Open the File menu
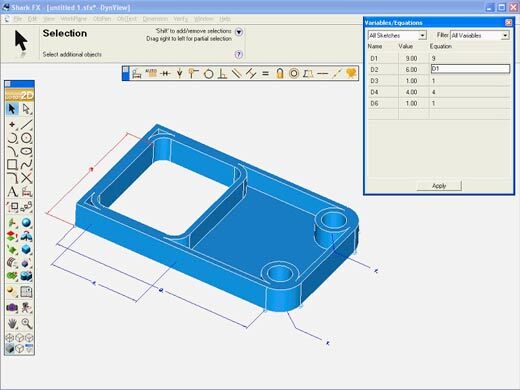This screenshot has height=390, width=520. tap(17, 19)
